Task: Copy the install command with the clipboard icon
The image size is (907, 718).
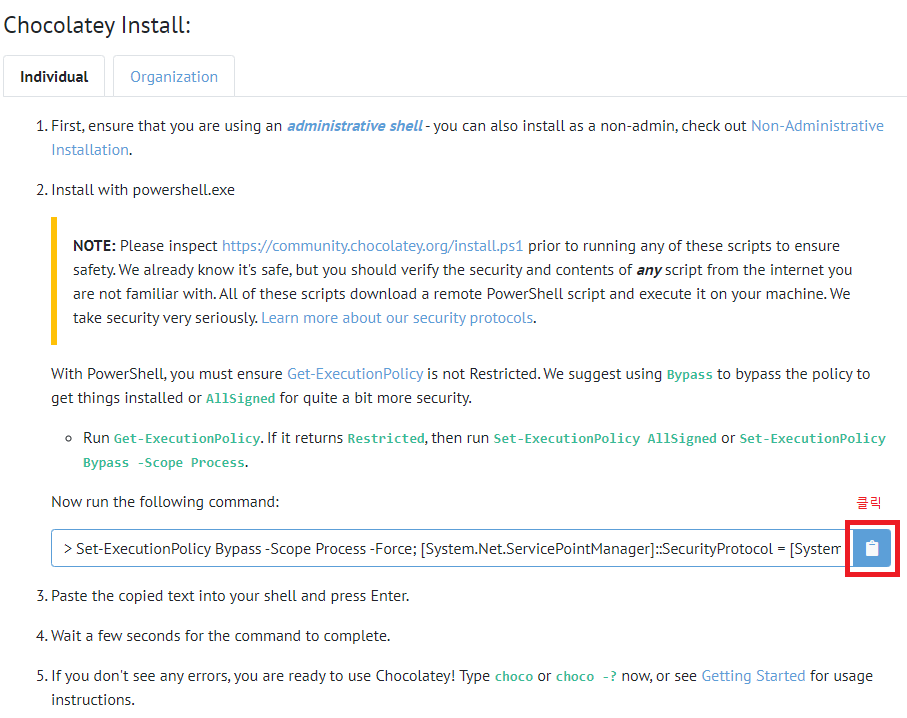Action: [x=872, y=548]
